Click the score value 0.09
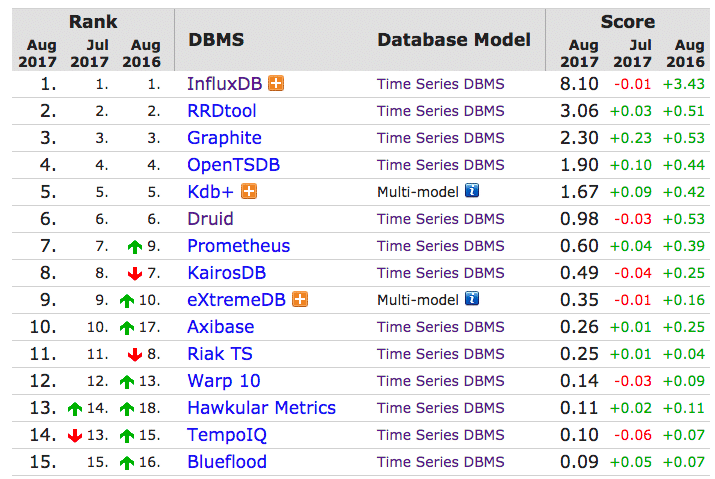This screenshot has height=479, width=715. (x=579, y=462)
